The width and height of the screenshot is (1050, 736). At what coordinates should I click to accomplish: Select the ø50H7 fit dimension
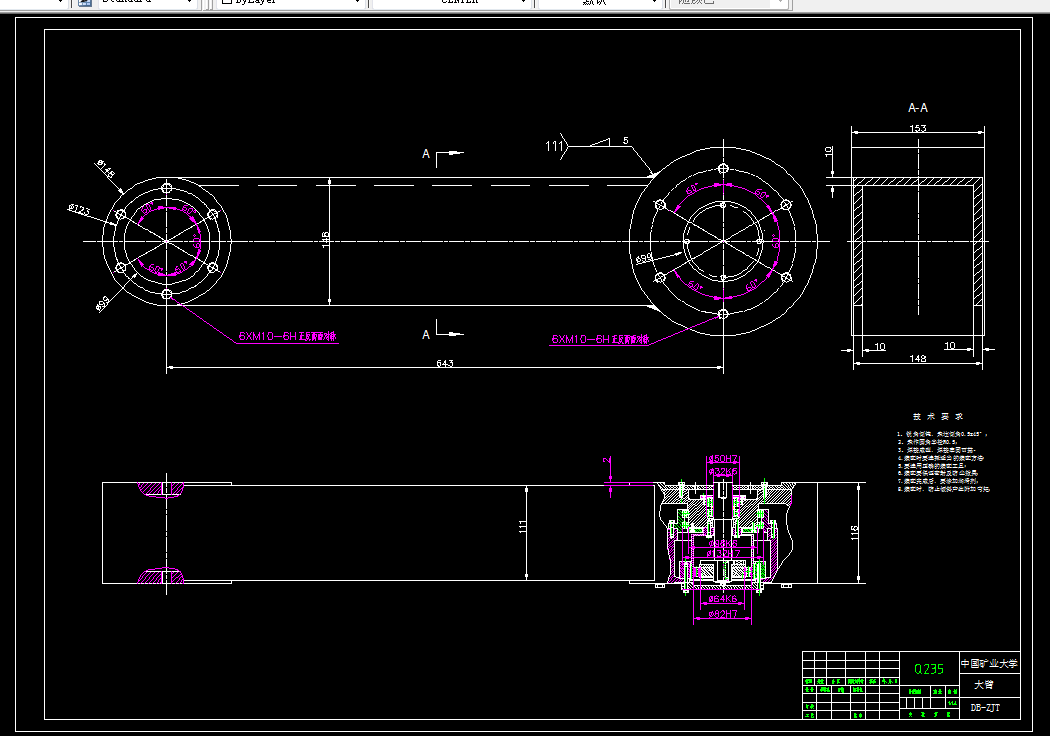point(723,459)
